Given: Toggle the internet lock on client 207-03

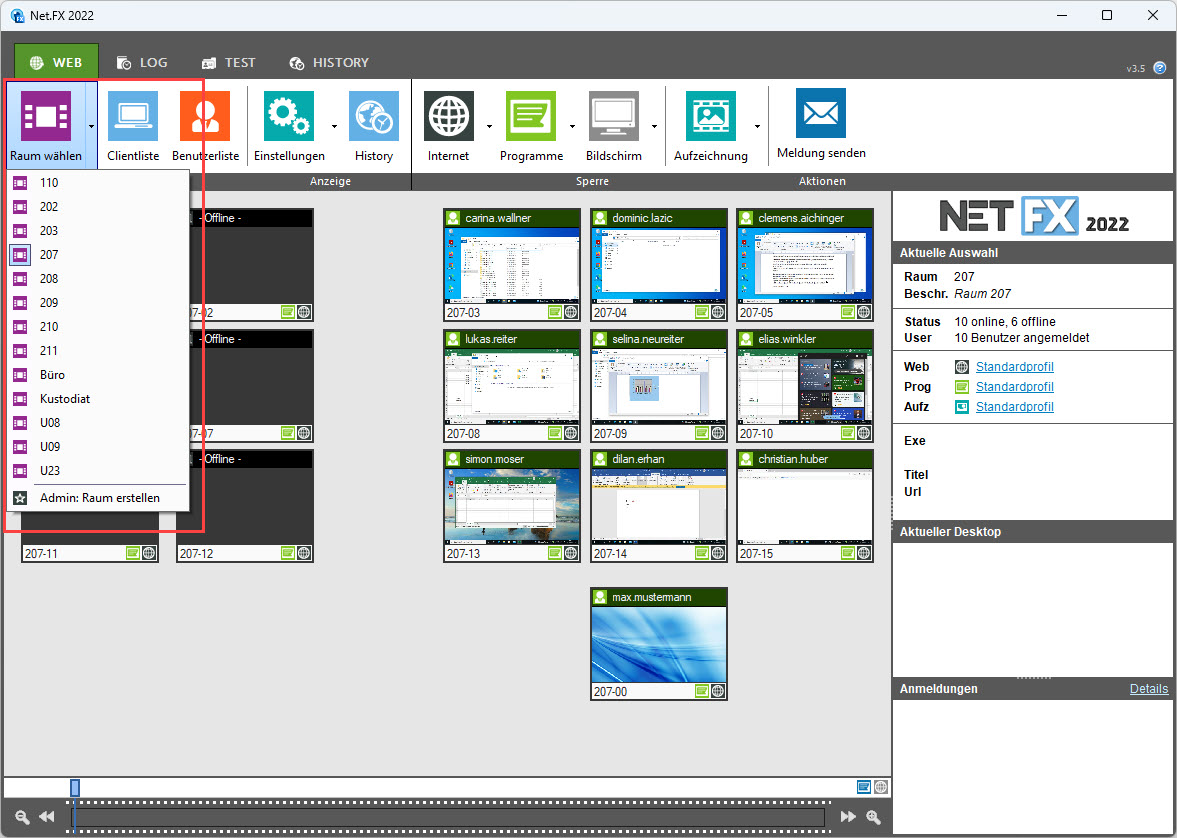Looking at the screenshot, I should coord(571,312).
